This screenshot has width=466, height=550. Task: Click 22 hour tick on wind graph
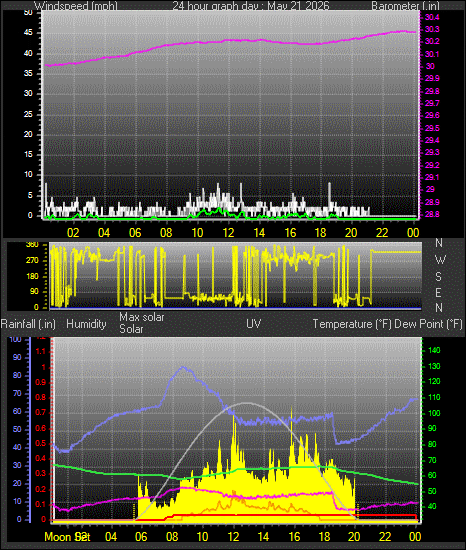pyautogui.click(x=382, y=233)
